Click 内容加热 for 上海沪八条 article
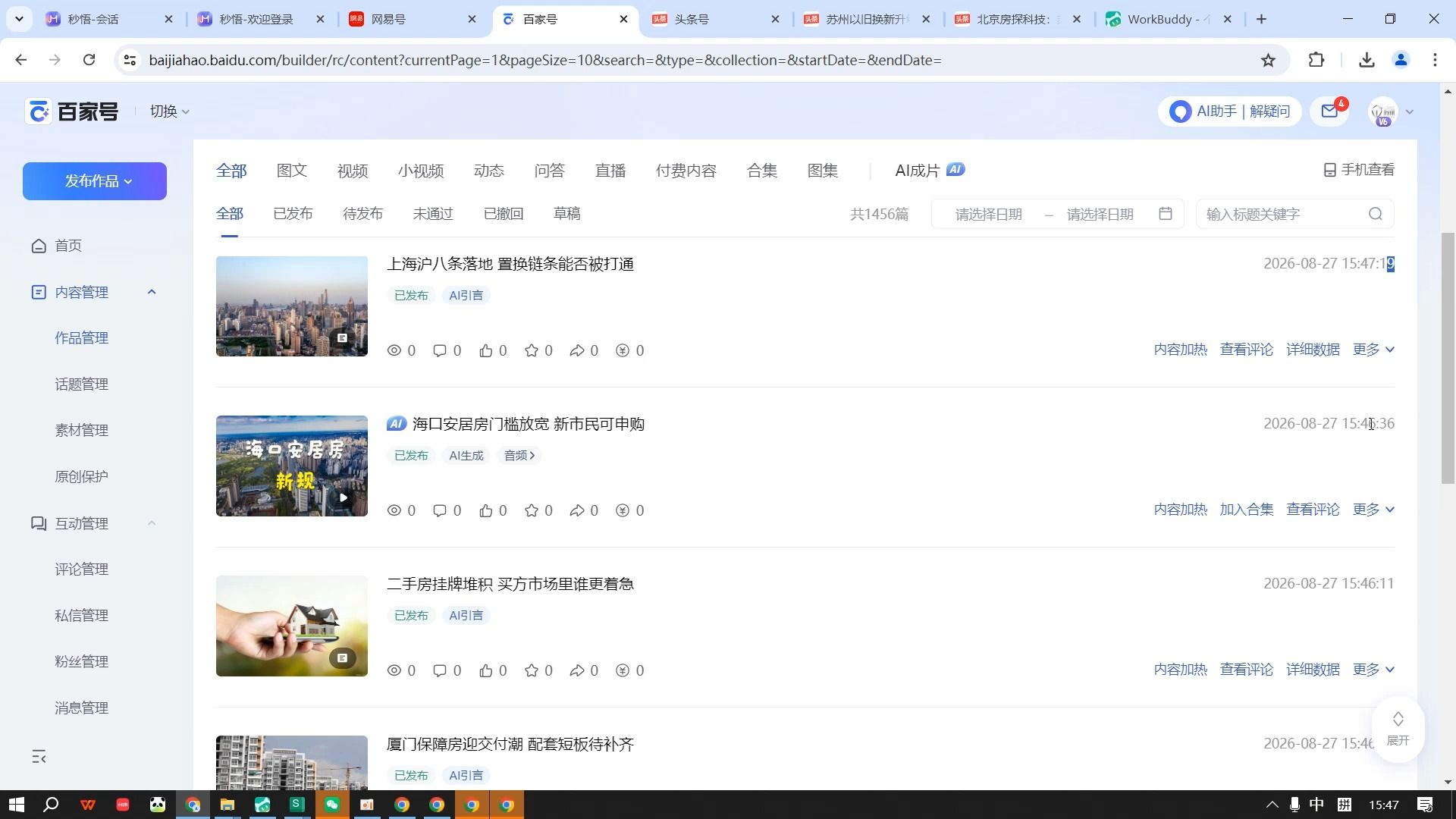1456x819 pixels. tap(1180, 350)
